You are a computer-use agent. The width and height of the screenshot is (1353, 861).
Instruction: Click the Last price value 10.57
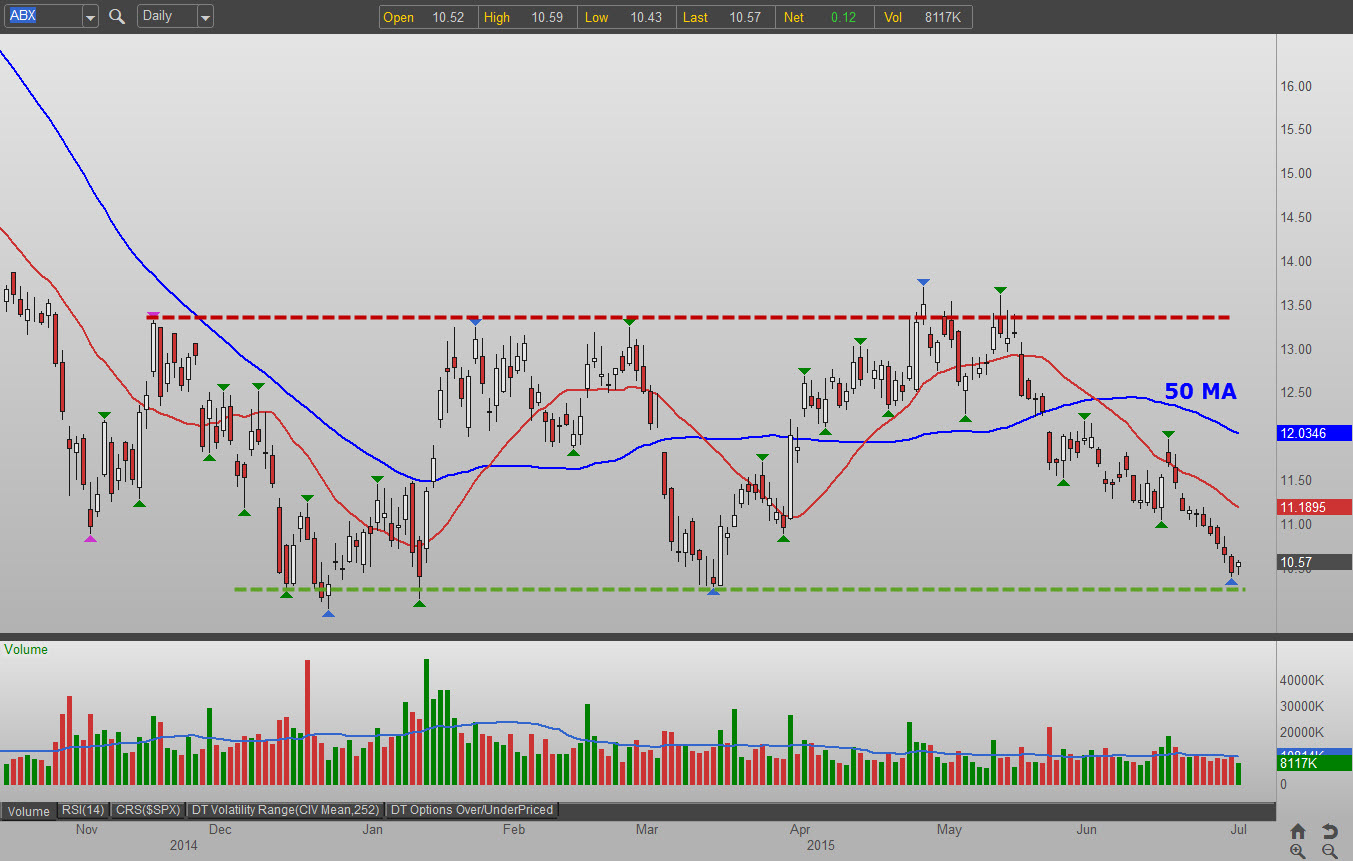coord(747,18)
